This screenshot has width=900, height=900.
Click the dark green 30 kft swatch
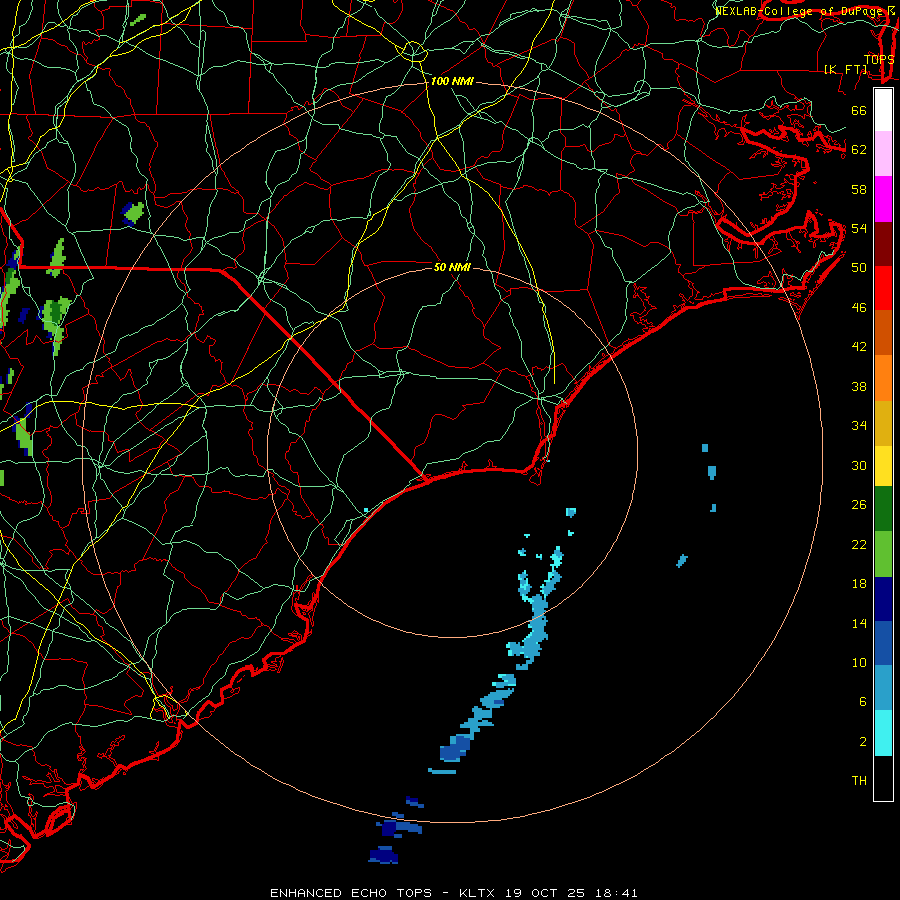[883, 509]
